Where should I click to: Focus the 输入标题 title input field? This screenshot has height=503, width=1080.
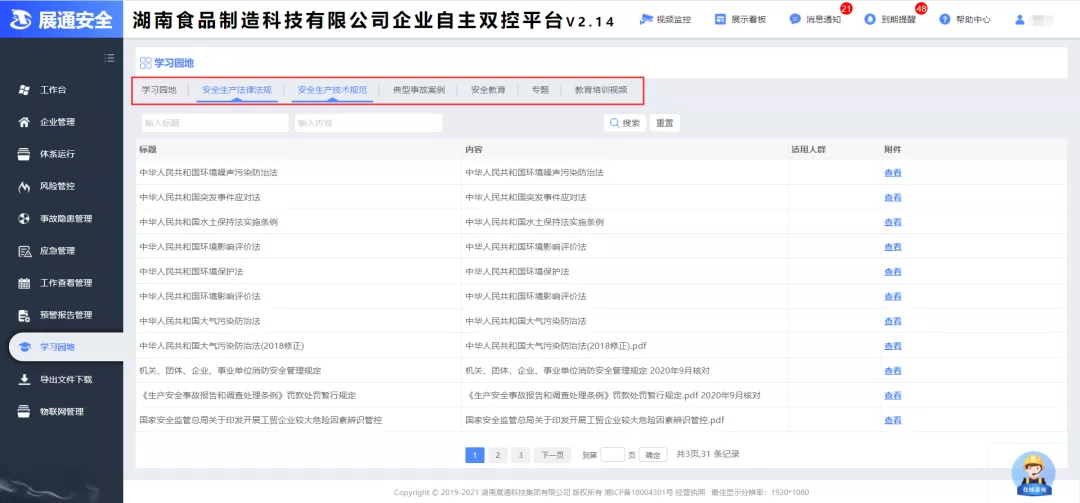pos(213,123)
